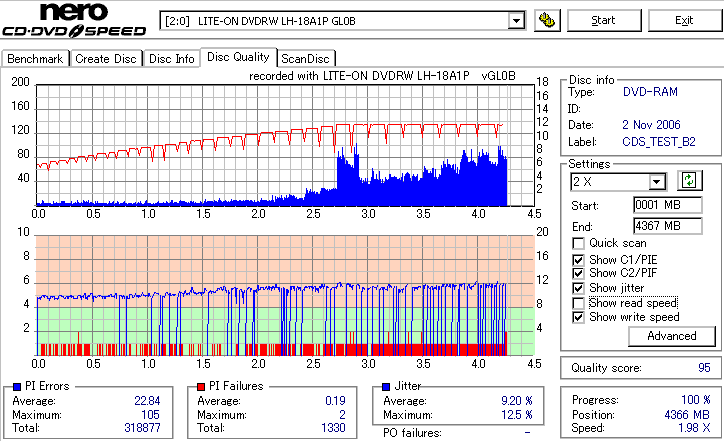Screen dimensions: 724x441
Task: Click Jitter average 9.20 %
Action: click(x=517, y=401)
